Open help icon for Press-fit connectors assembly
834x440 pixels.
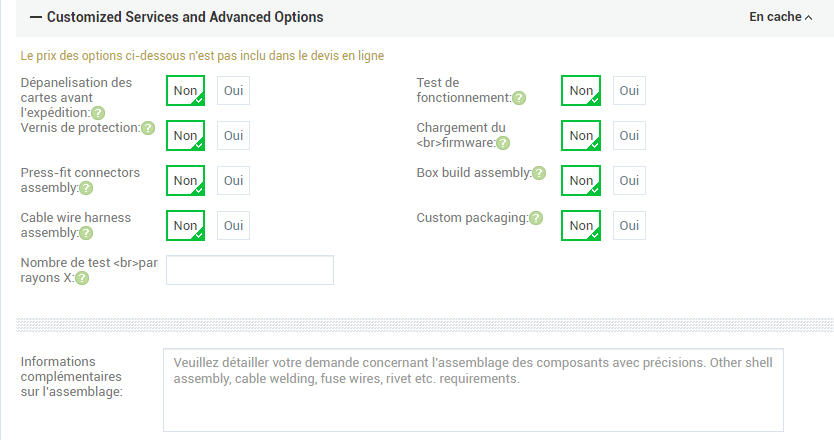[x=86, y=188]
